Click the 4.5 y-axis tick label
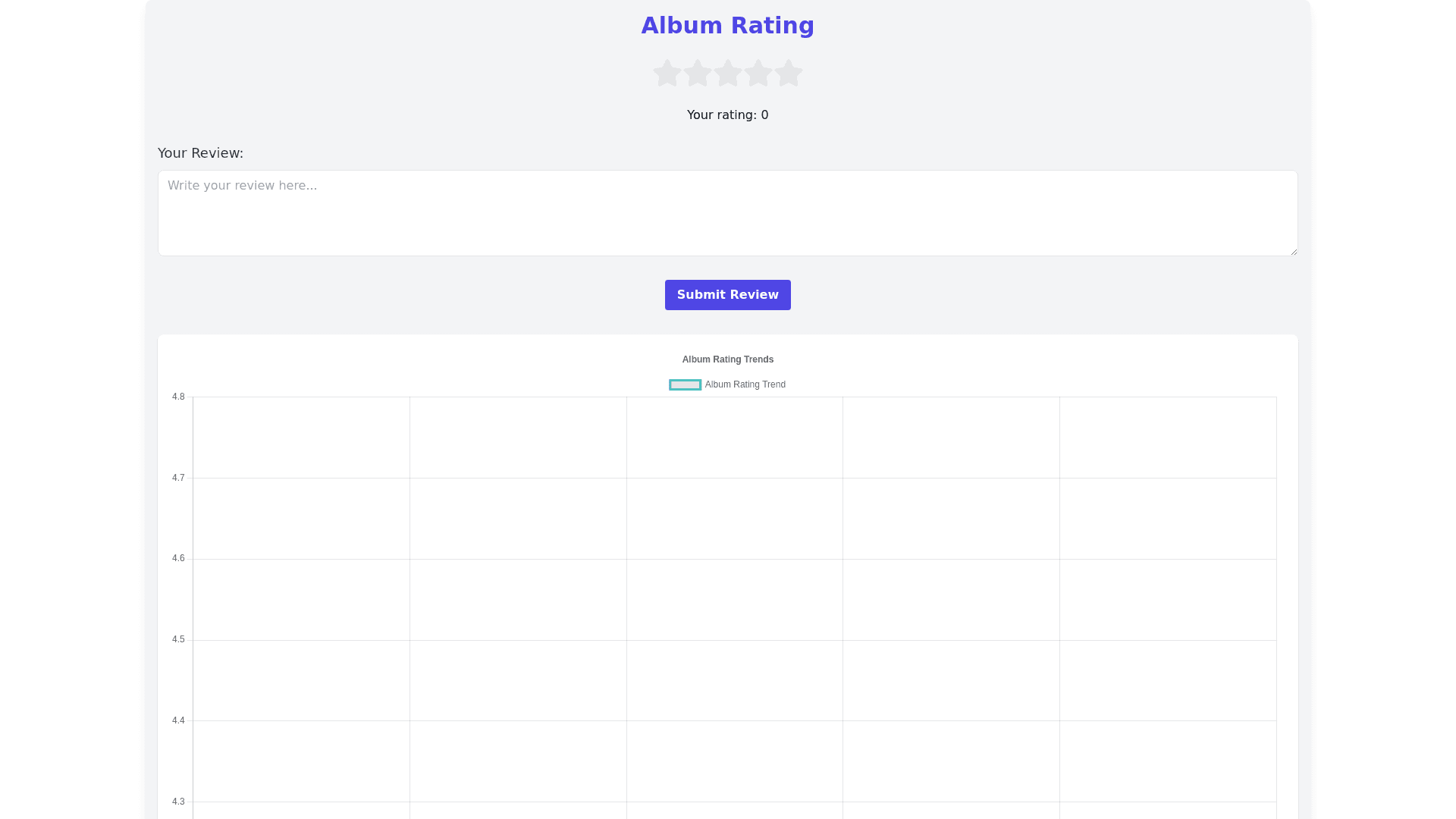The width and height of the screenshot is (1456, 819). (178, 639)
